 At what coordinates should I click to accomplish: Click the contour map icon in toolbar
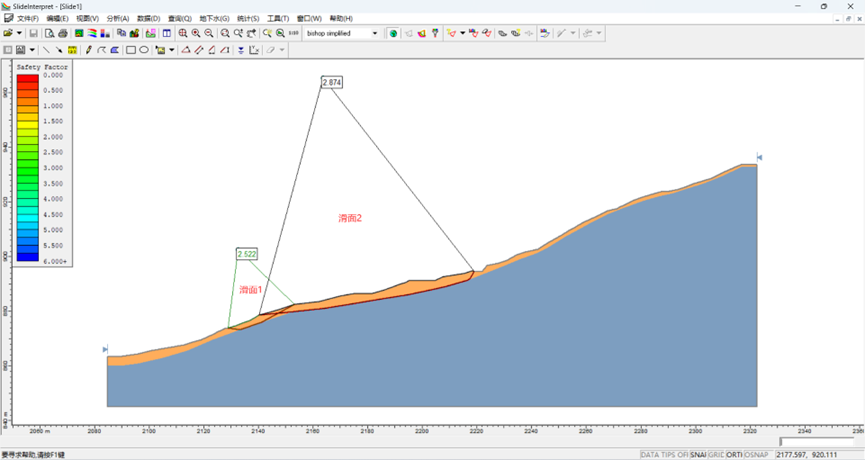[79, 33]
